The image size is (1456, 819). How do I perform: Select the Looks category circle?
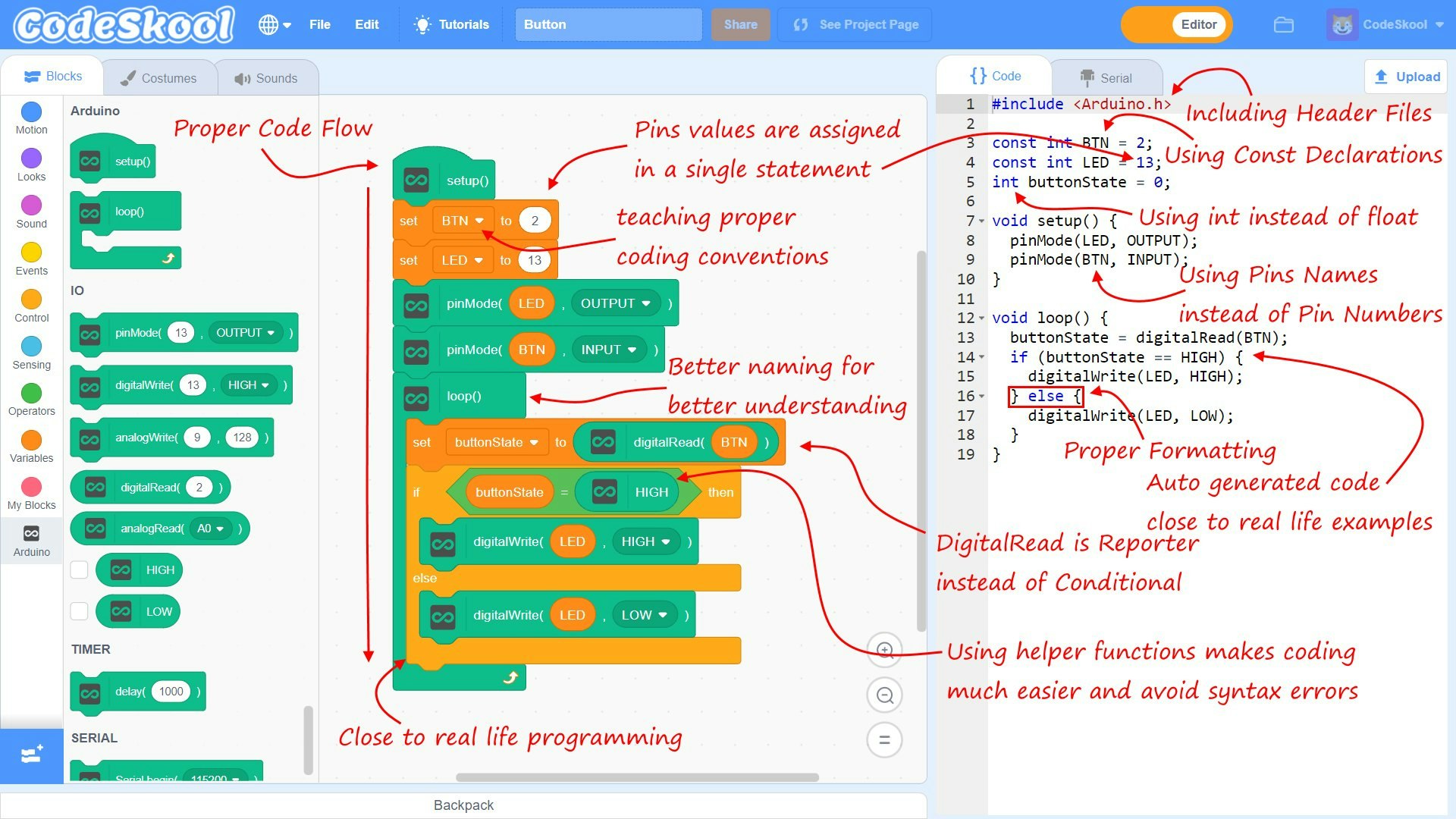31,158
